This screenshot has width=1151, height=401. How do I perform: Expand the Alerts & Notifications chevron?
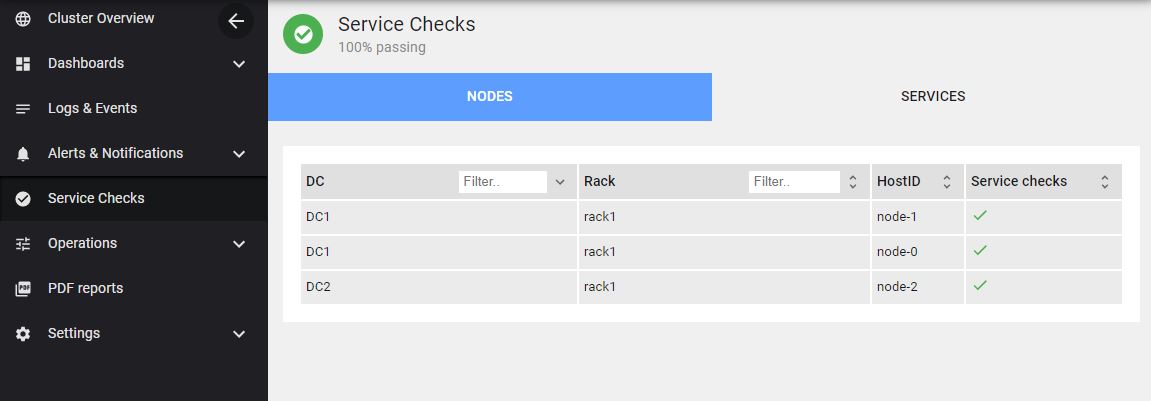[239, 154]
